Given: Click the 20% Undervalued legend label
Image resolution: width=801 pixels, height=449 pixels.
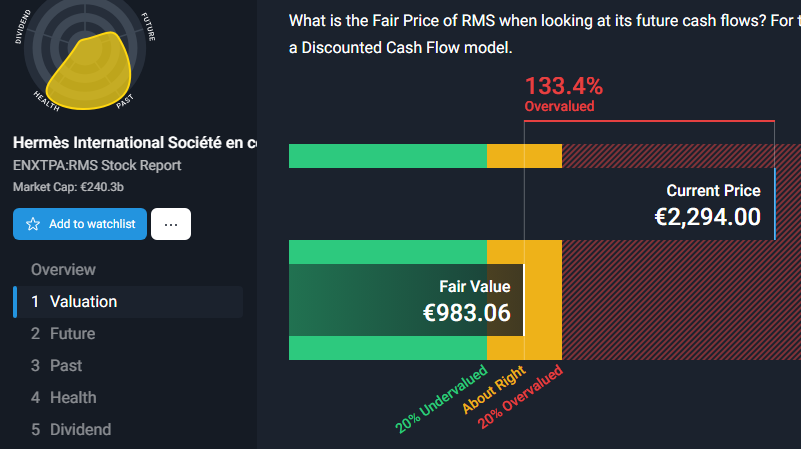Looking at the screenshot, I should coord(441,399).
